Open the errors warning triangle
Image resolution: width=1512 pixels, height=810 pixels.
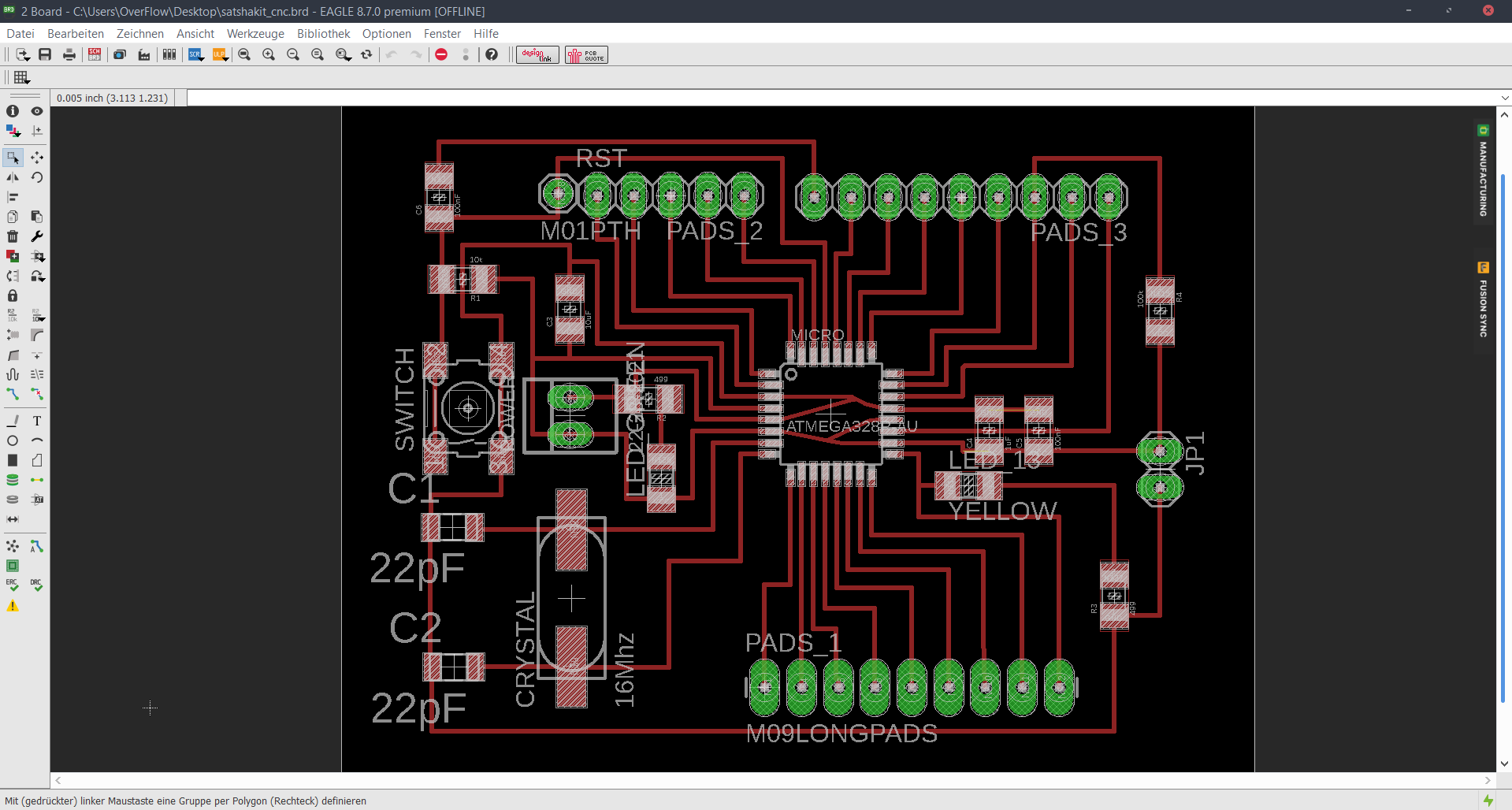[x=13, y=606]
